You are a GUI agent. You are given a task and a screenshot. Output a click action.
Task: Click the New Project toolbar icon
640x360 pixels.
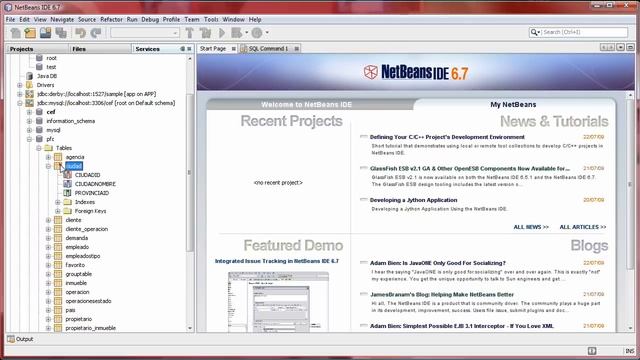click(x=30, y=33)
